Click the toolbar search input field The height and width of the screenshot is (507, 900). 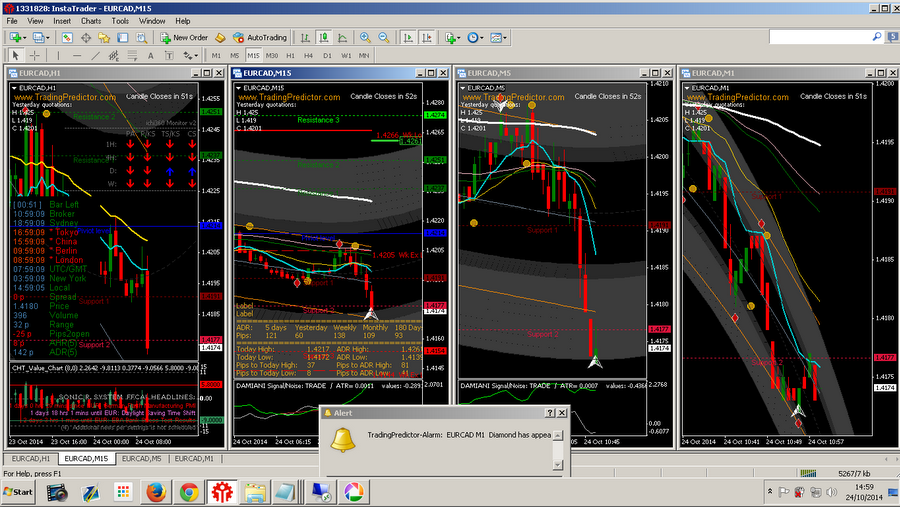click(820, 37)
